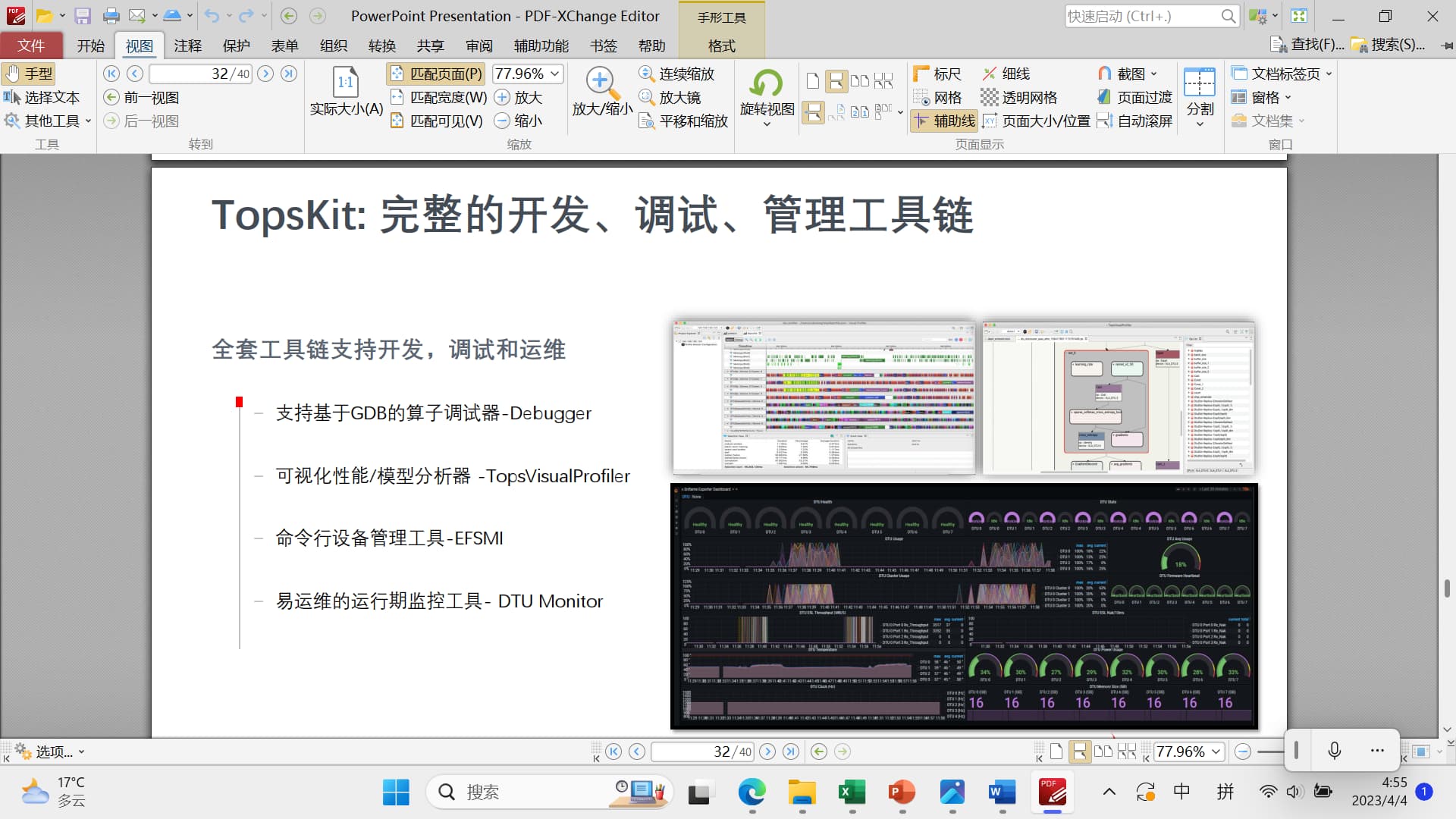Enable 匹配宽度(W) fit width mode
This screenshot has width=1456, height=819.
438,97
